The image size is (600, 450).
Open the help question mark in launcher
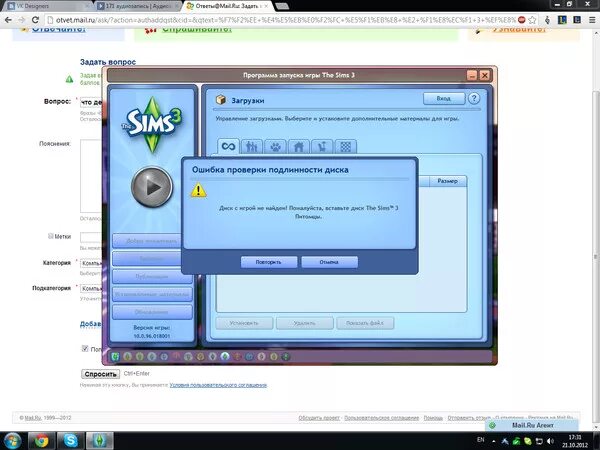pos(474,98)
